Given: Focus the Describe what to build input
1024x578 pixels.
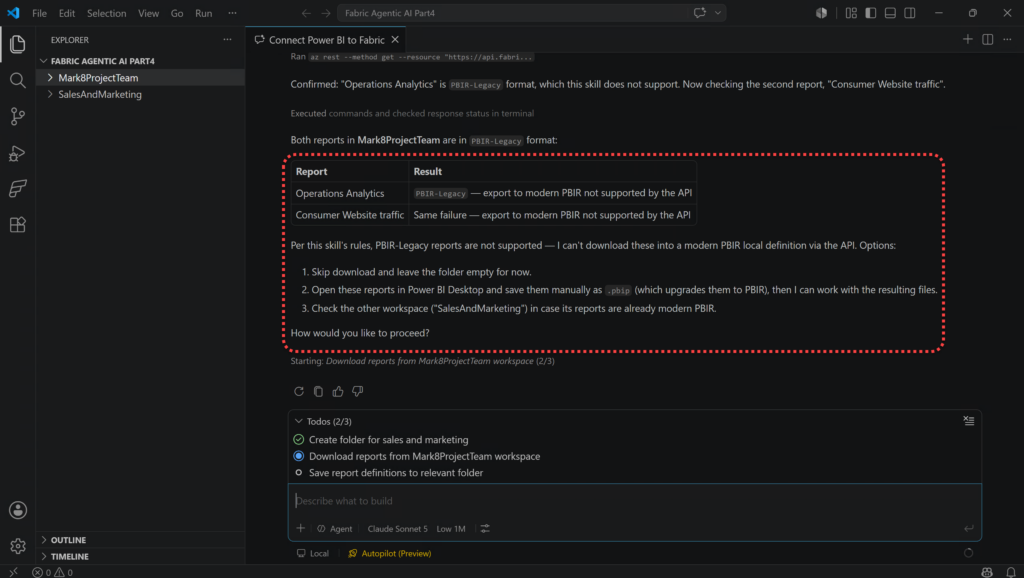Looking at the screenshot, I should tap(635, 501).
